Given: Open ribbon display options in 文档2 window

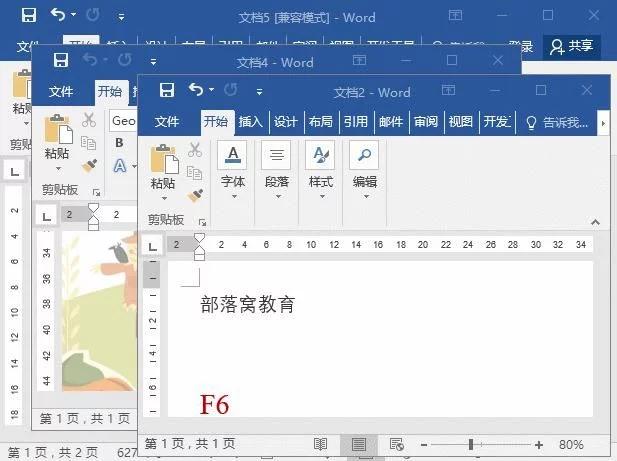Looking at the screenshot, I should (x=448, y=90).
